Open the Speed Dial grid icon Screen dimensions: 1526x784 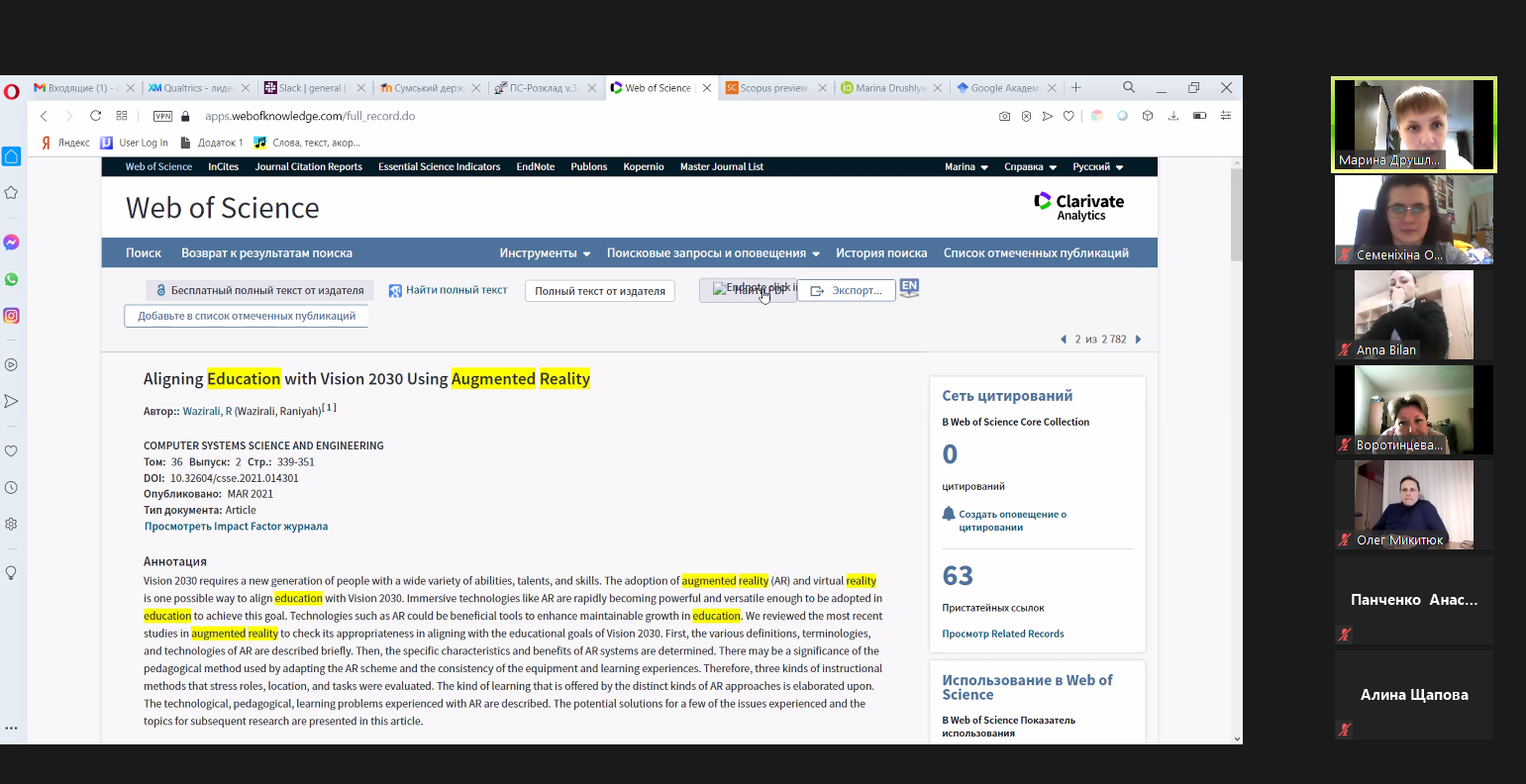pyautogui.click(x=122, y=116)
